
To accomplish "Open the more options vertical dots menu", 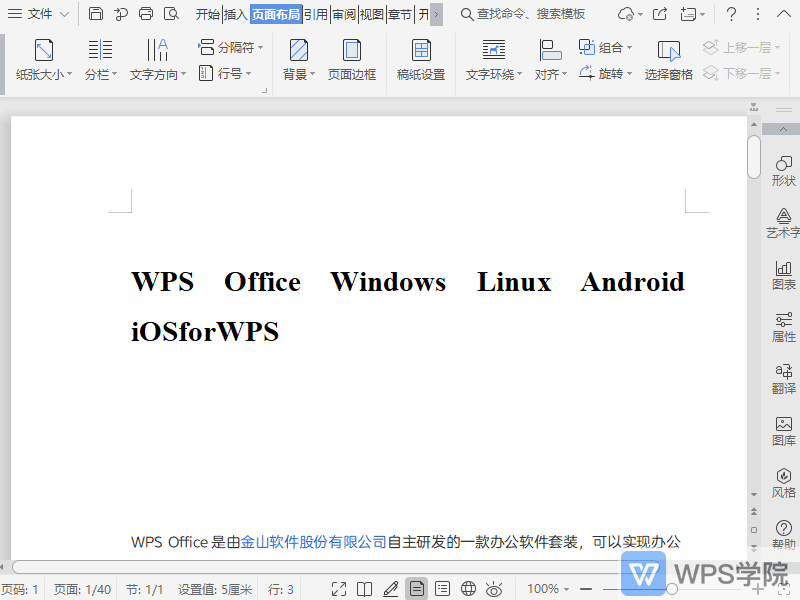I will [758, 14].
